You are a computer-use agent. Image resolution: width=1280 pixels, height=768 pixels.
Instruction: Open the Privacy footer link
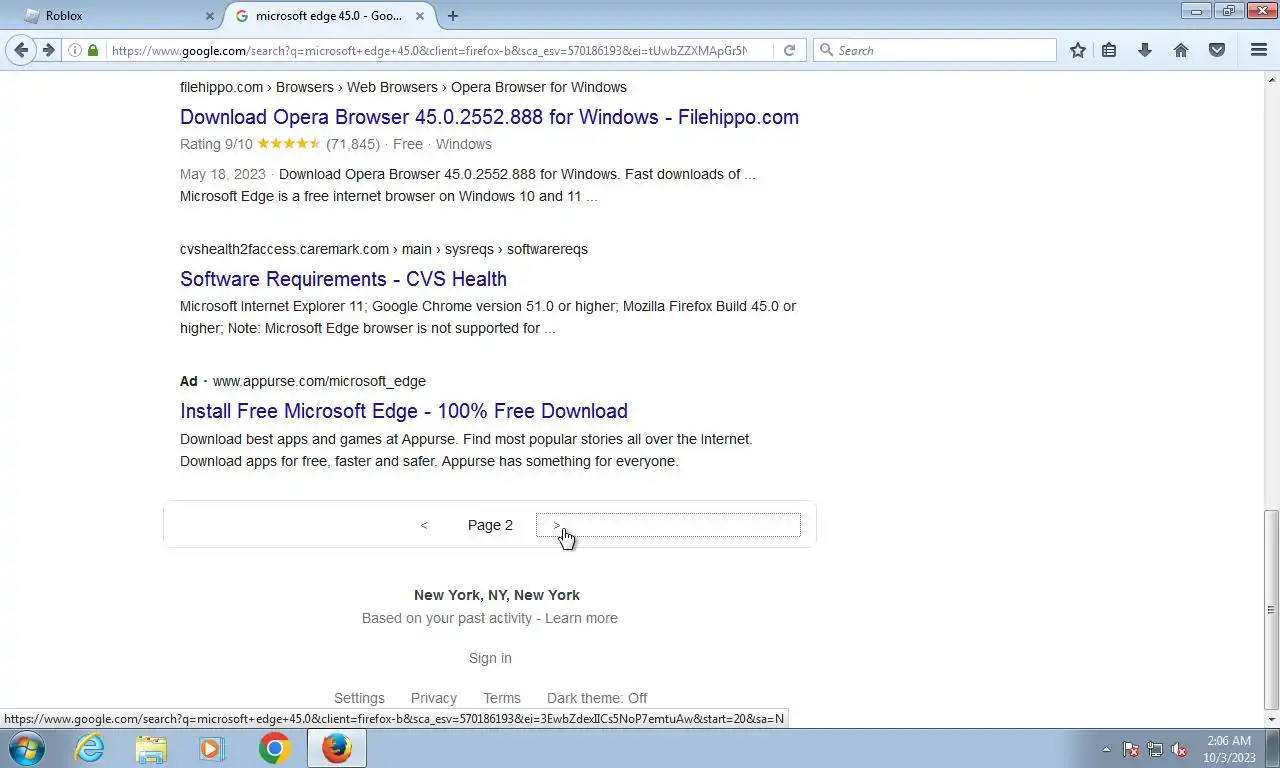pos(434,698)
